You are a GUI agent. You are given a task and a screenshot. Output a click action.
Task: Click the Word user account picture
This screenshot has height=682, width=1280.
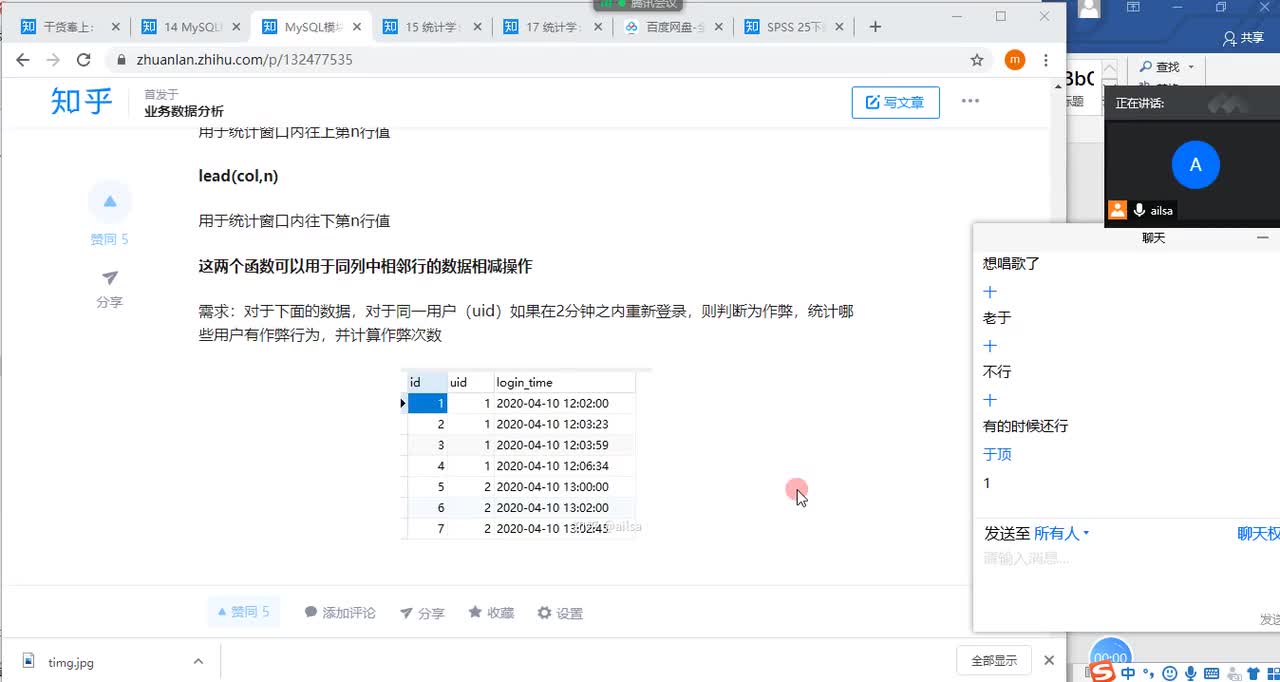(x=1088, y=9)
